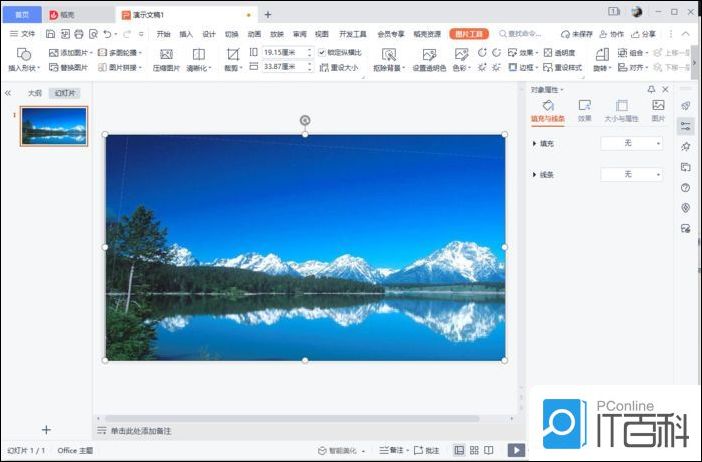The height and width of the screenshot is (462, 702).
Task: Collapse slide panel with double chevron
Action: click(8, 93)
